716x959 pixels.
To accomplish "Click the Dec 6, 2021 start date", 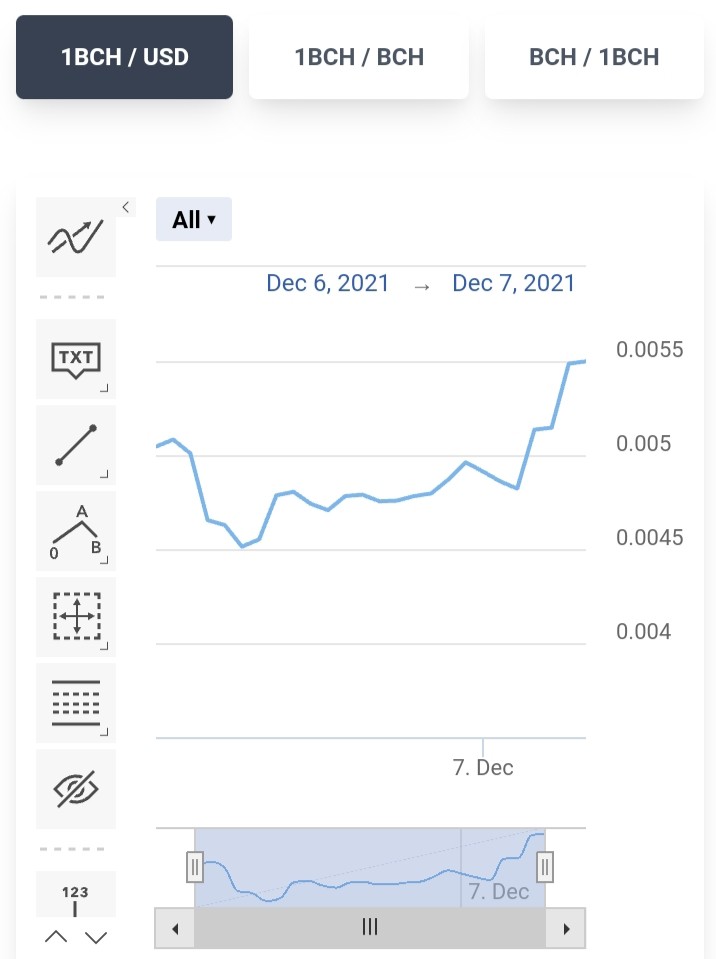I will tap(327, 283).
